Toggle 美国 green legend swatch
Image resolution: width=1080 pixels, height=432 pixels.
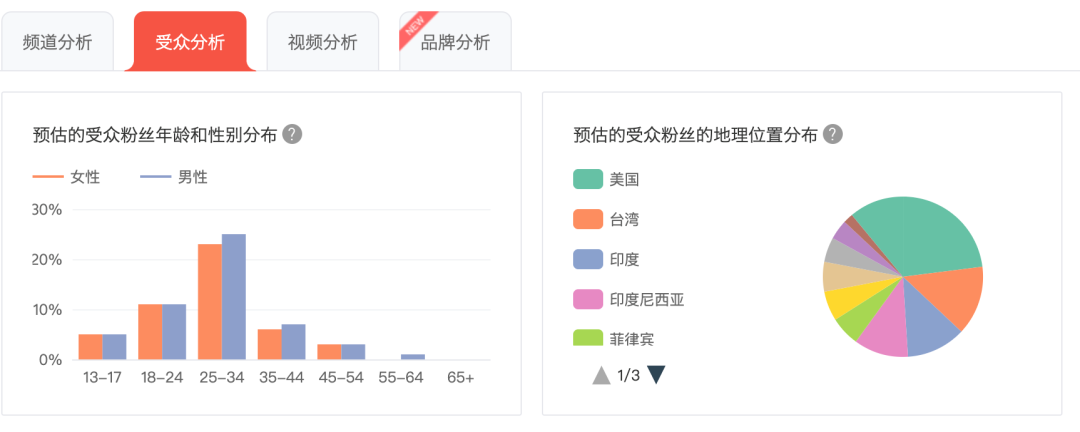(588, 180)
